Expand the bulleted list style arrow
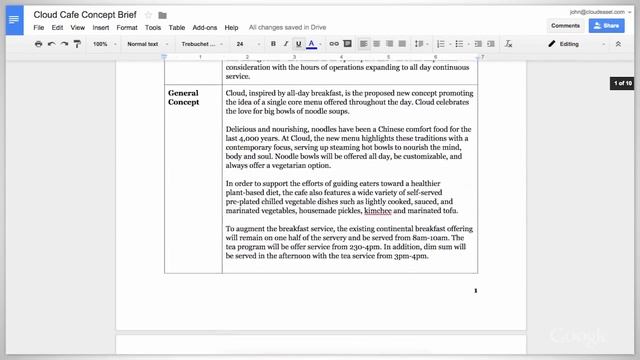 tap(469, 44)
